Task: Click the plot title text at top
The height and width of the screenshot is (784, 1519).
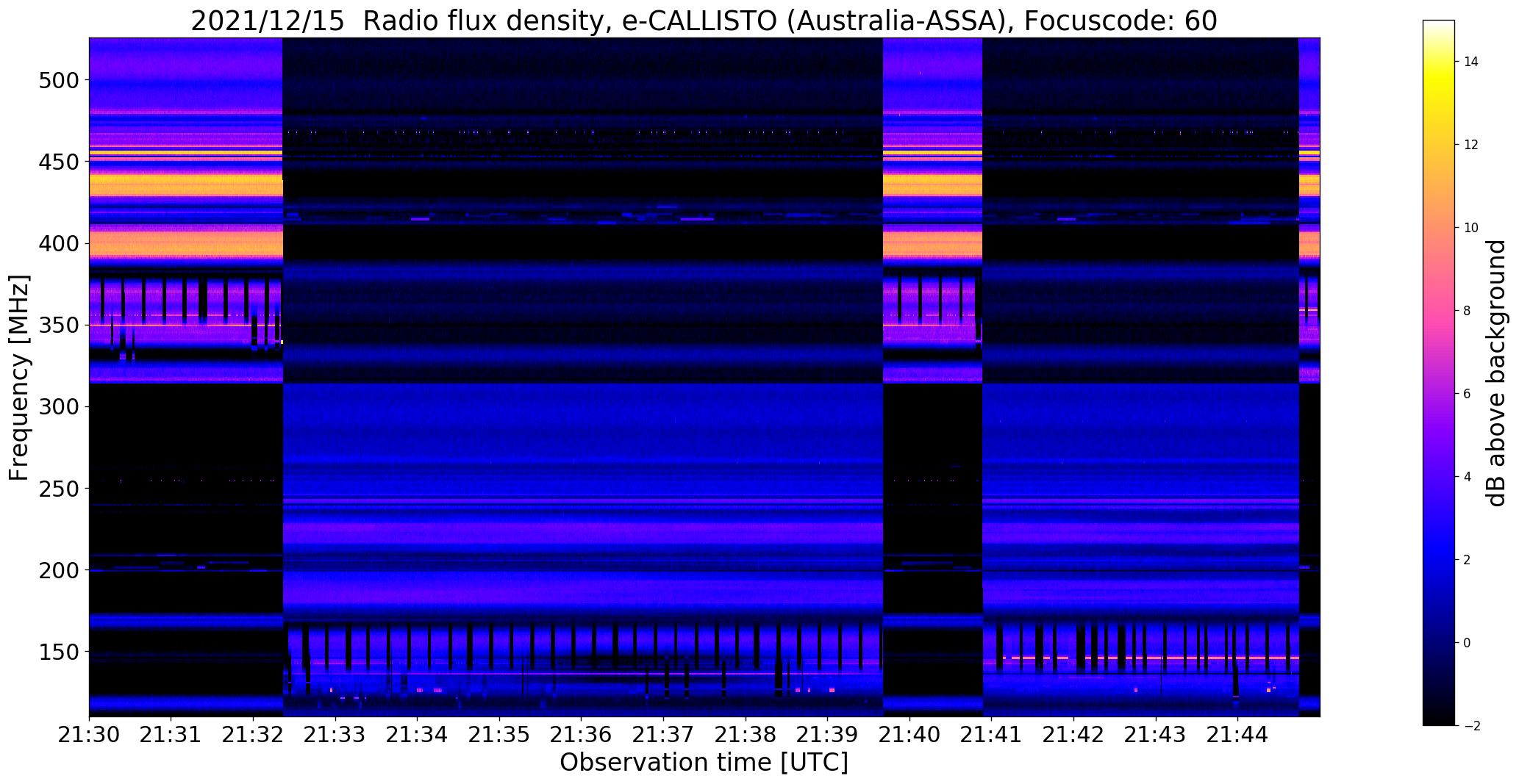Action: [x=704, y=21]
